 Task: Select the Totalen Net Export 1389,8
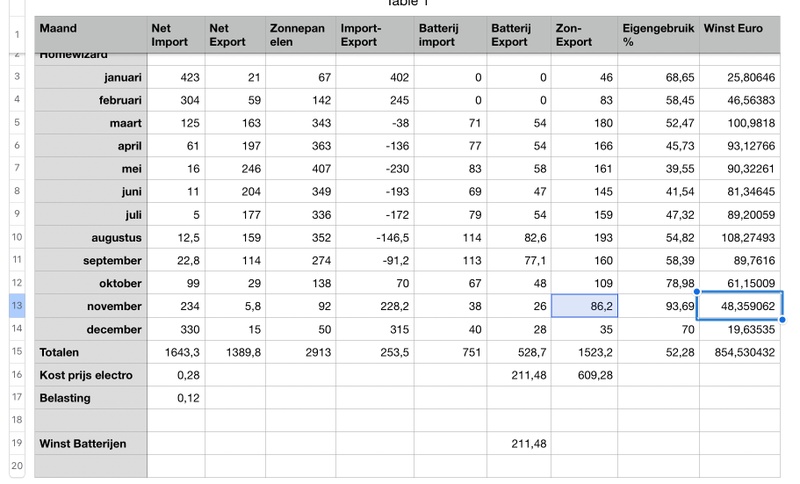pos(235,352)
